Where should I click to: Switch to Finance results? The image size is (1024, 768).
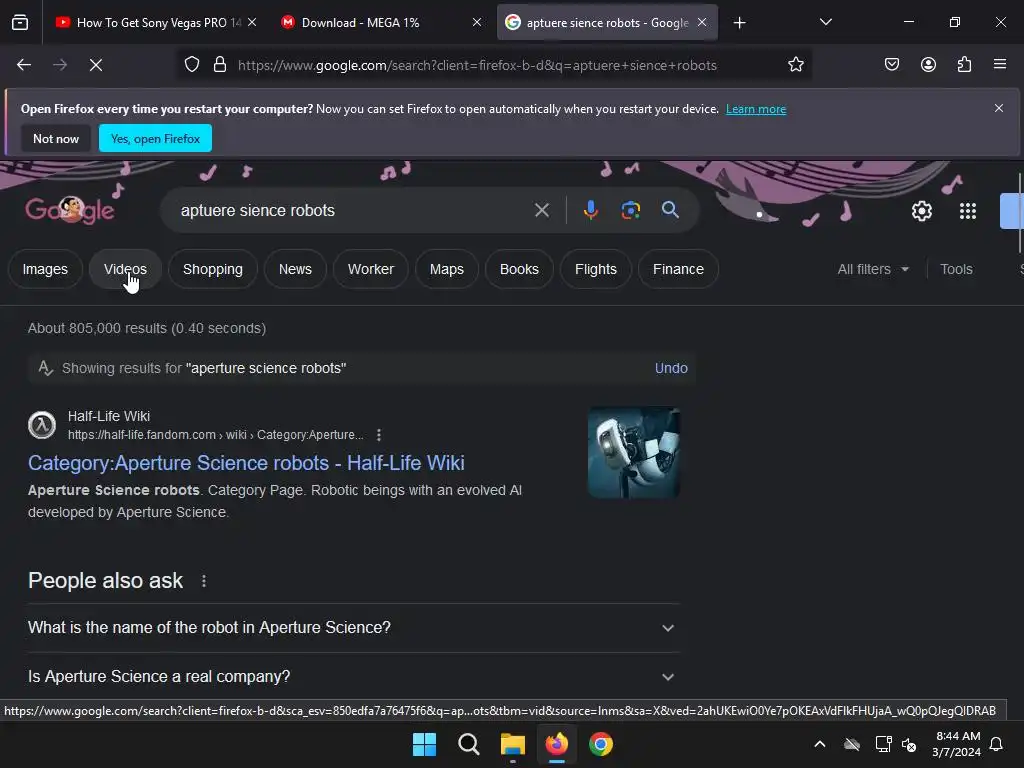pyautogui.click(x=679, y=269)
